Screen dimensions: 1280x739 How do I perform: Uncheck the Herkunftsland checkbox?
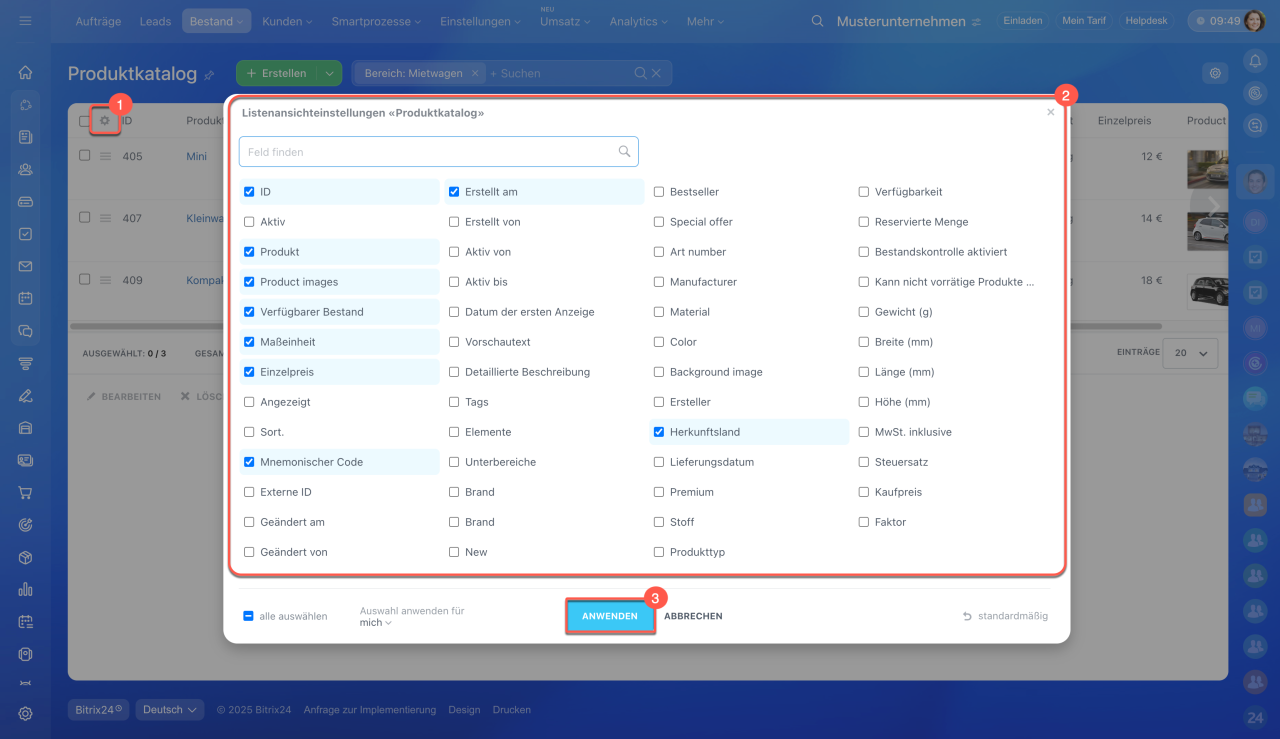(x=659, y=432)
